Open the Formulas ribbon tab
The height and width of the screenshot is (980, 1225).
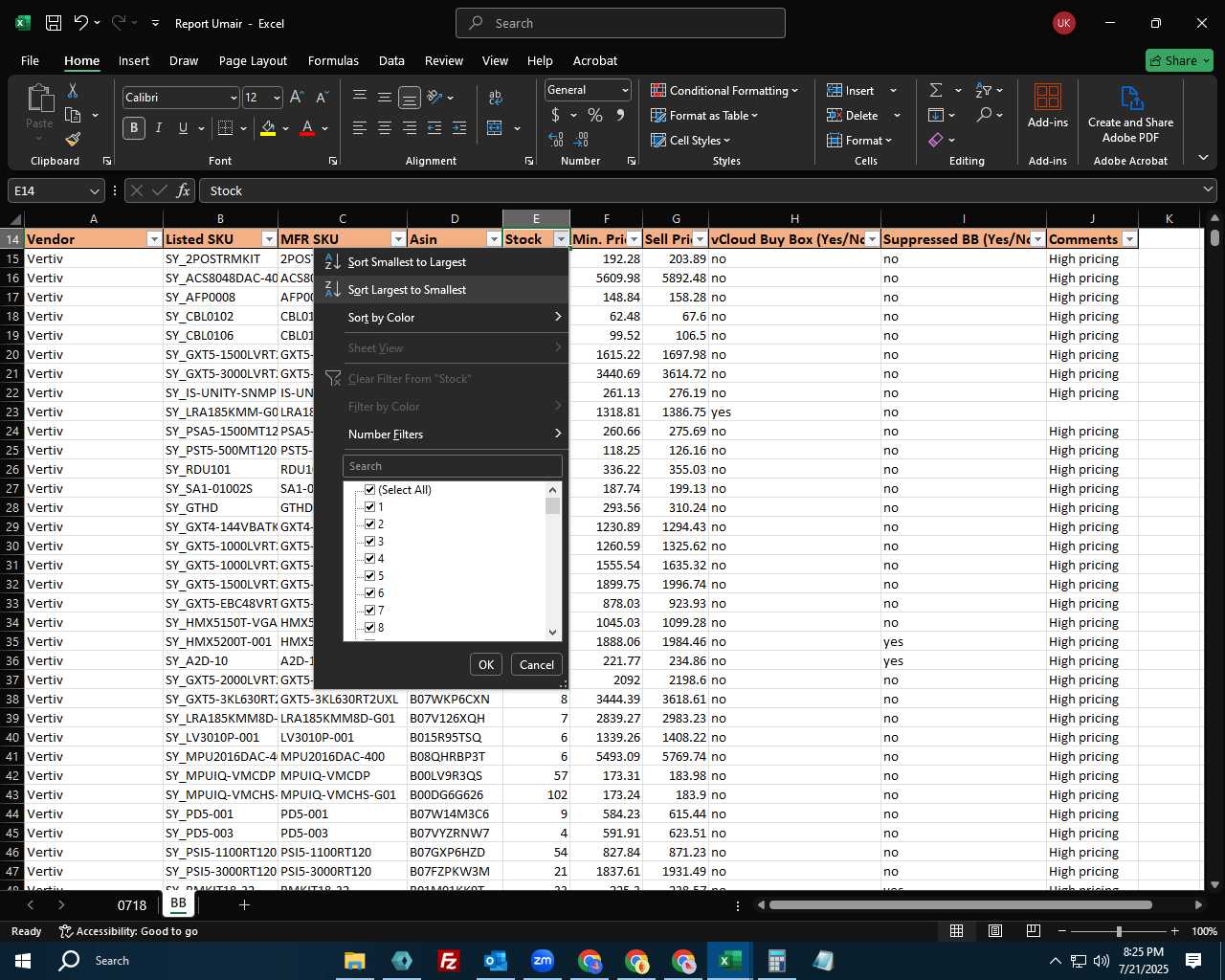click(x=333, y=60)
